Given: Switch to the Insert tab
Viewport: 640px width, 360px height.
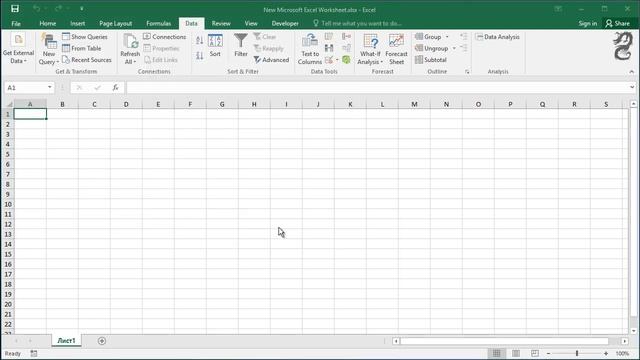Looking at the screenshot, I should tap(78, 23).
